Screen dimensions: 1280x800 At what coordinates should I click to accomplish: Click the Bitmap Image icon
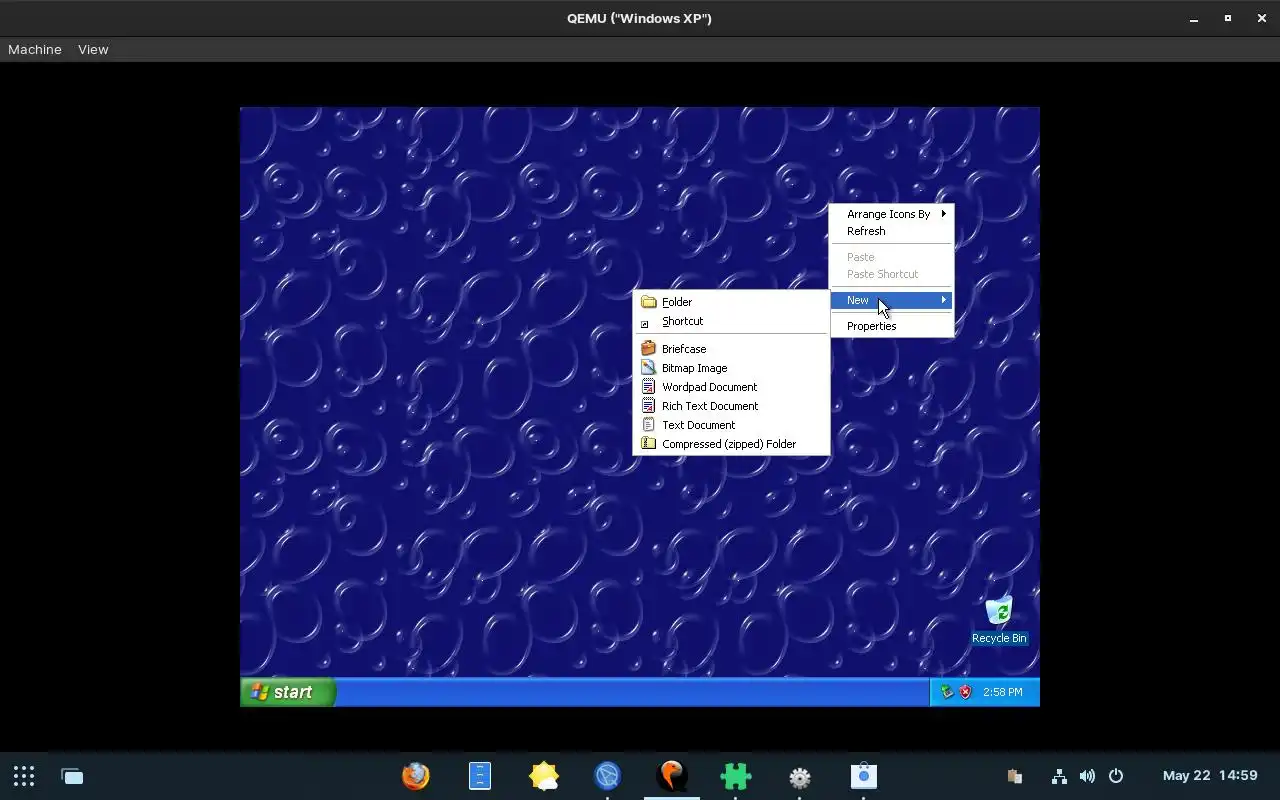pos(648,368)
